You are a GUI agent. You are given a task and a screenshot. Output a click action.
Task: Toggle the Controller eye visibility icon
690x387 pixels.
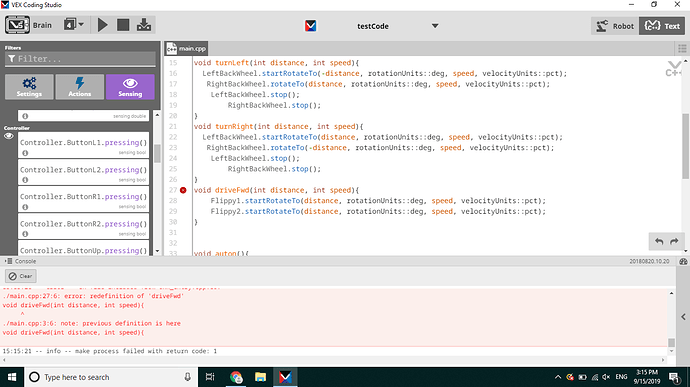click(x=9, y=136)
